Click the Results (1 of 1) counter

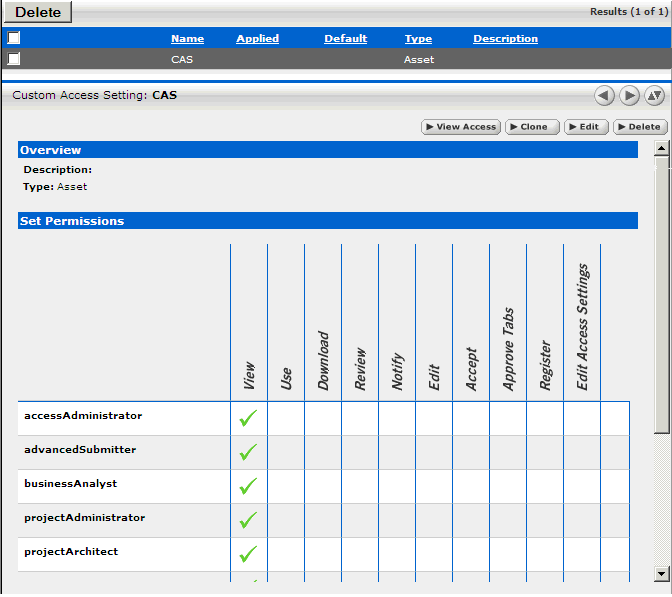(629, 12)
